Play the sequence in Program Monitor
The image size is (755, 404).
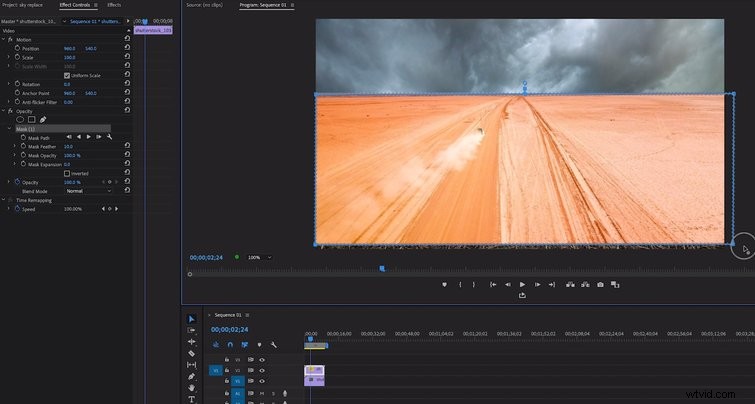pos(522,285)
